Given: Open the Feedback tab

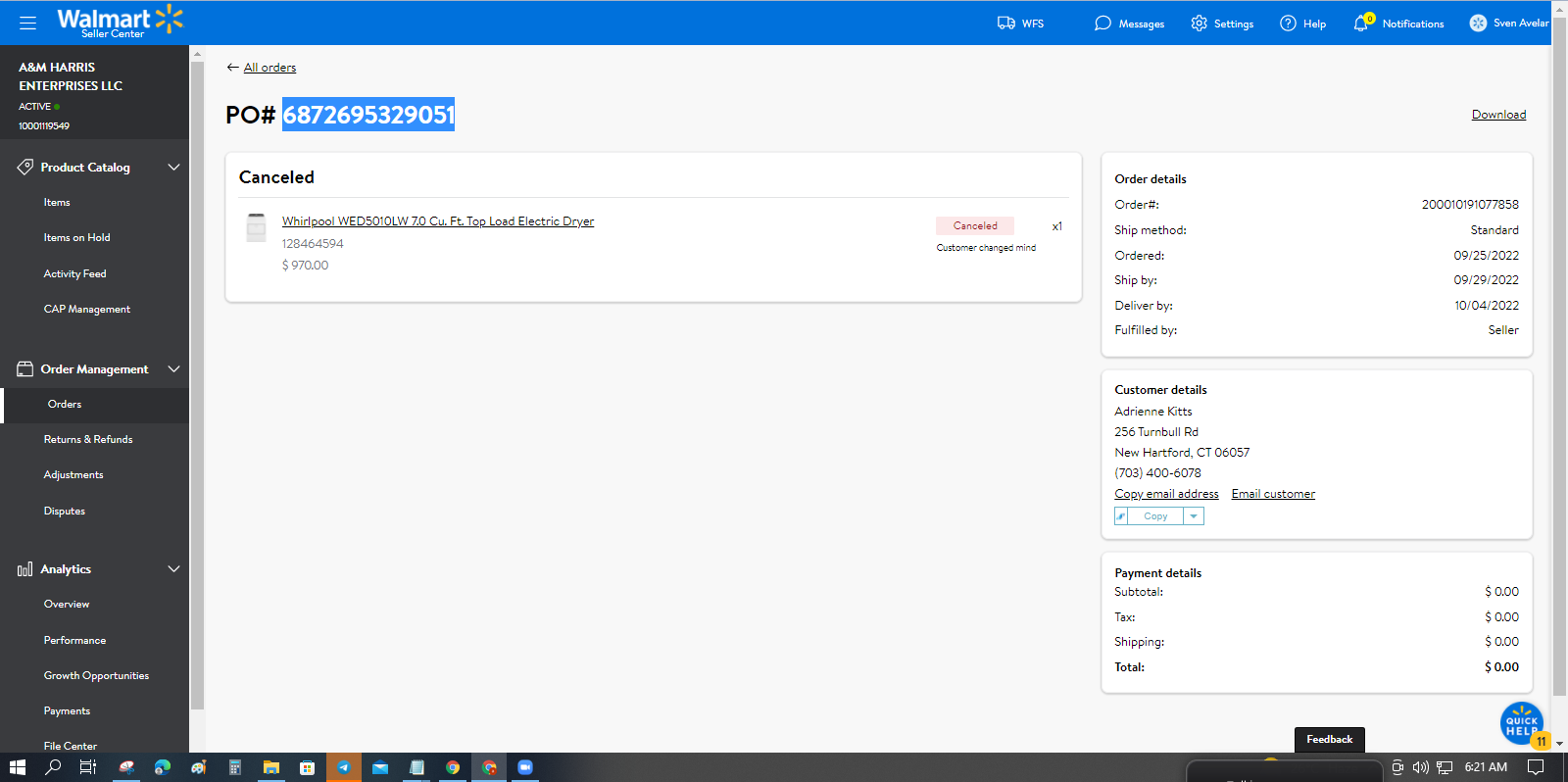Looking at the screenshot, I should coord(1329,740).
